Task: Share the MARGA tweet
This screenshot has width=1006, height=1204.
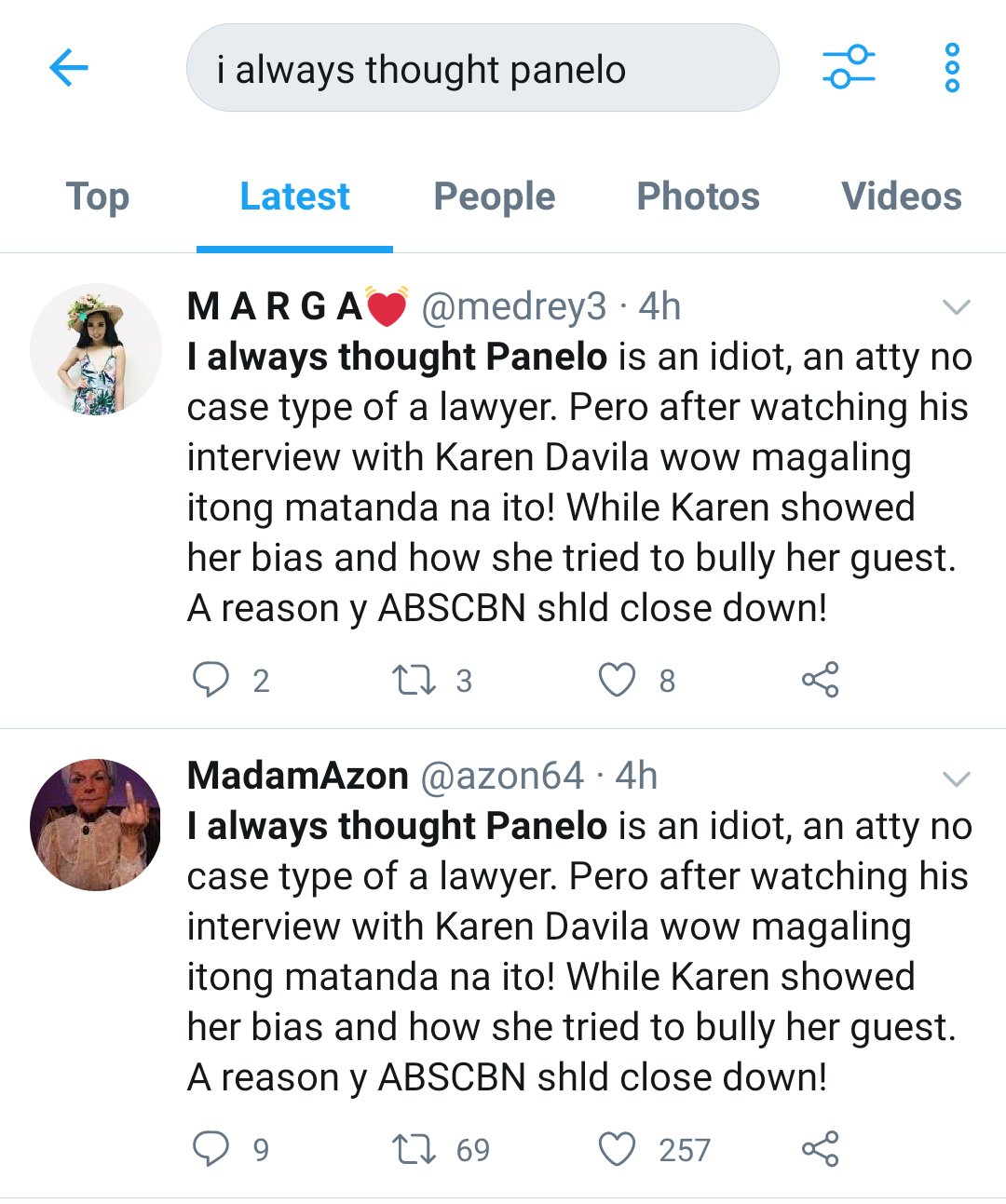Action: (x=821, y=680)
